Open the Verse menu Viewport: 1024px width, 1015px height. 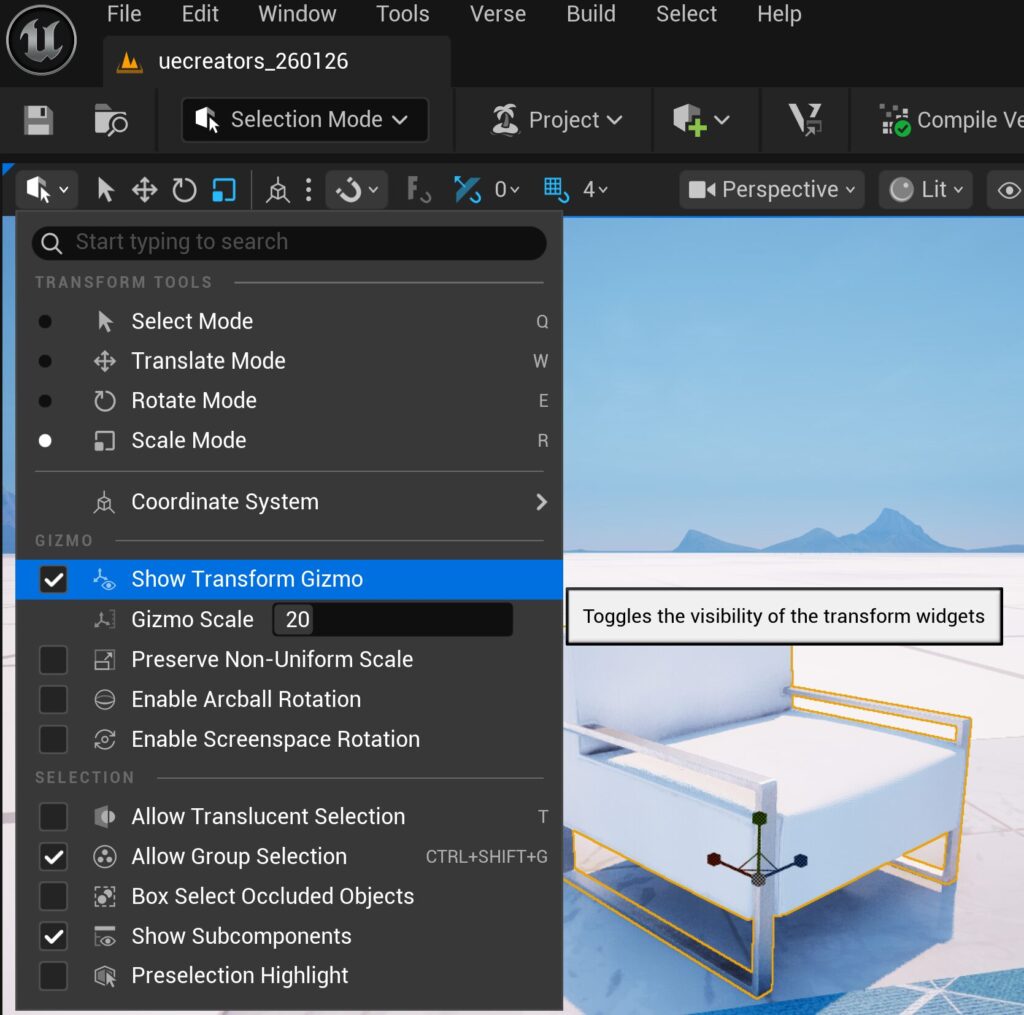(x=497, y=15)
